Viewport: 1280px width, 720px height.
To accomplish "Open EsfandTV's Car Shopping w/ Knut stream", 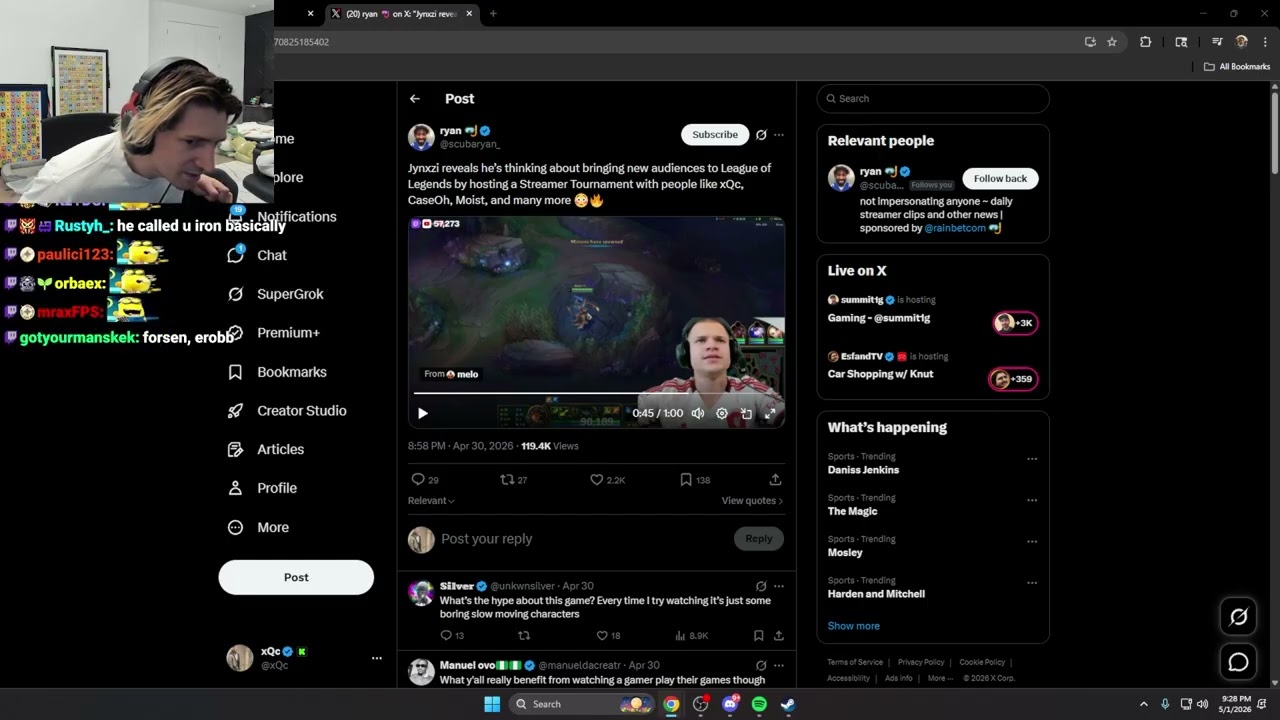I will (x=933, y=368).
